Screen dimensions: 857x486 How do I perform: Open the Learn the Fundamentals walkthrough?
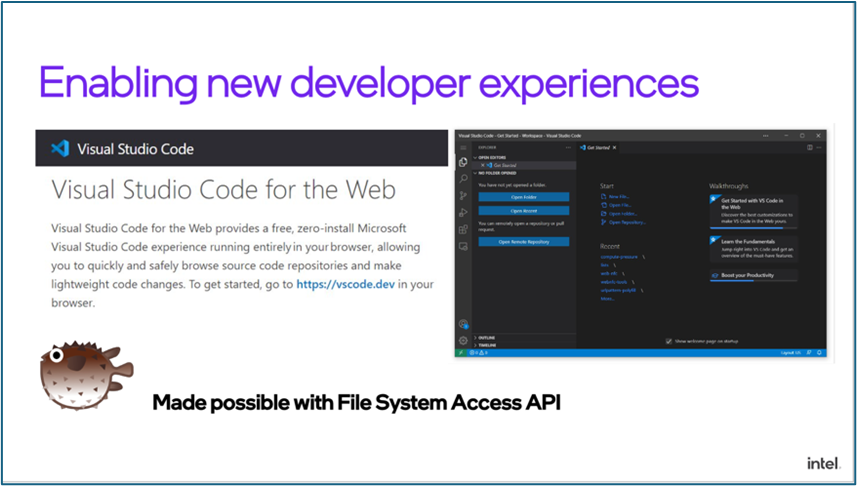(x=753, y=249)
